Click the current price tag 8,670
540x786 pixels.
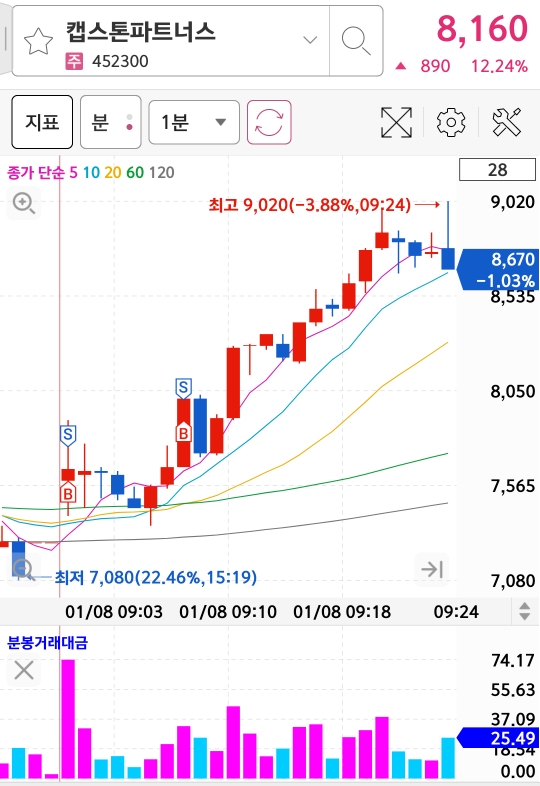498,269
